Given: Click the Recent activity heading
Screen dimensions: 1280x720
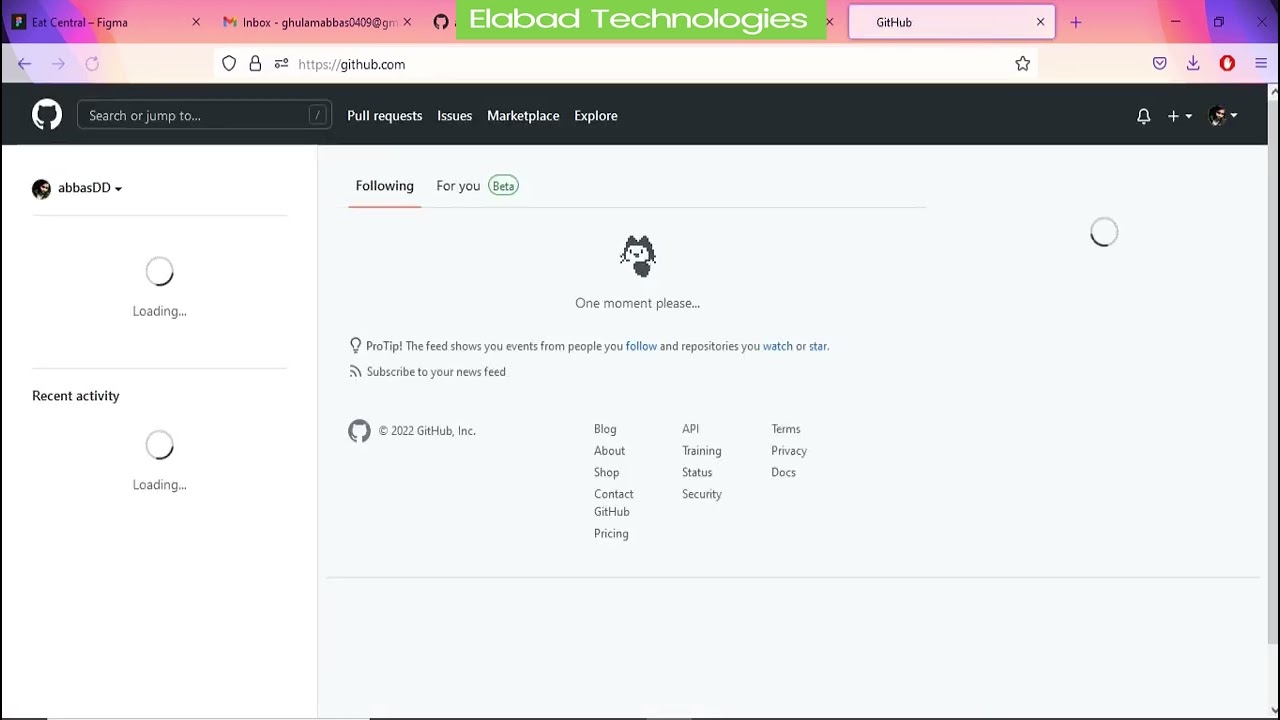Looking at the screenshot, I should (x=76, y=396).
